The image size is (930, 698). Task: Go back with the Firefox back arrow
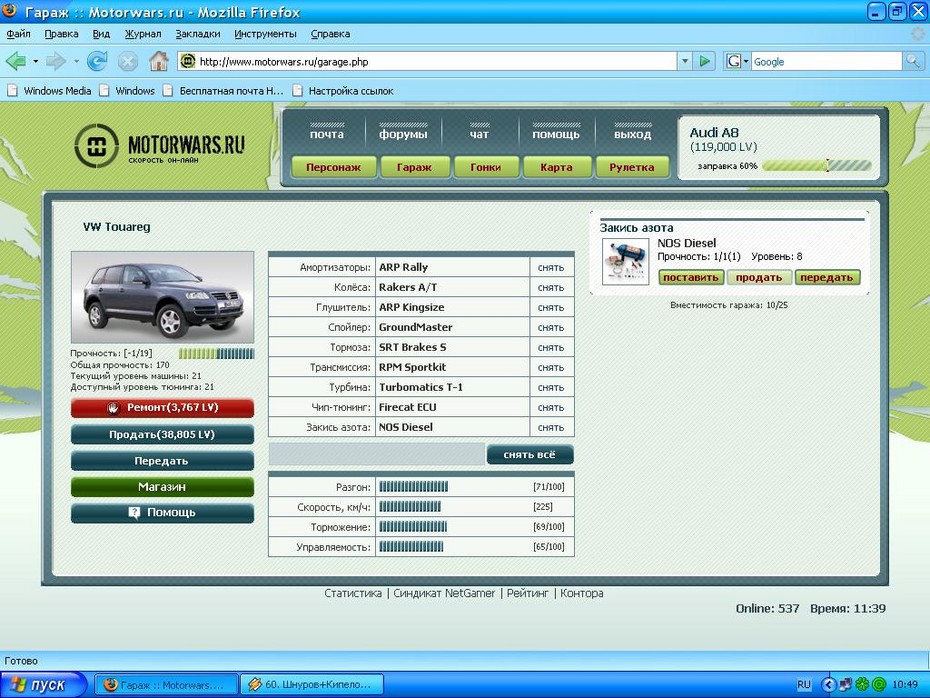click(15, 61)
